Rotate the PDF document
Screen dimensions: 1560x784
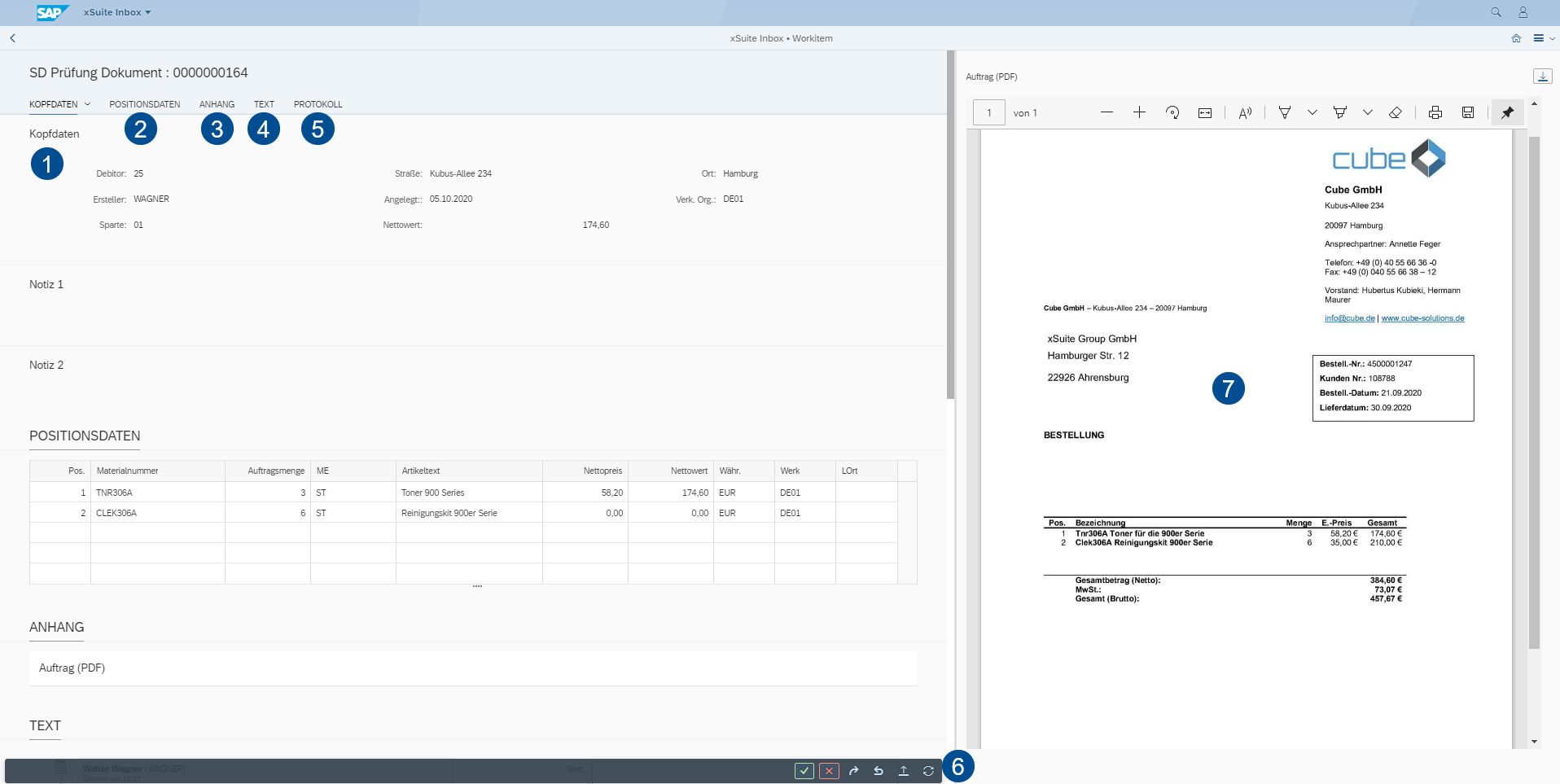pos(1172,112)
